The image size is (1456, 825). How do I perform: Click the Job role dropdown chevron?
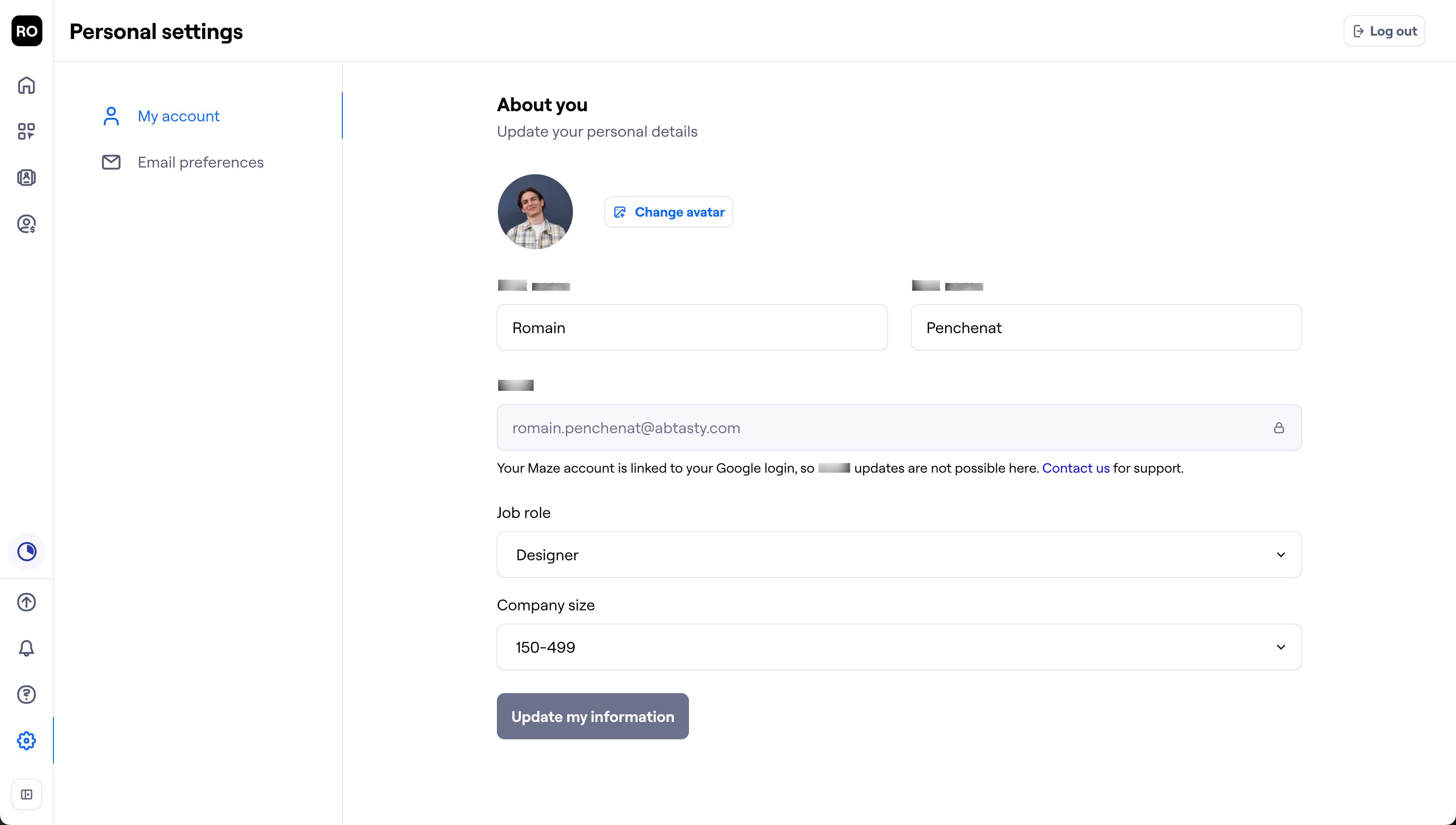click(x=1280, y=554)
